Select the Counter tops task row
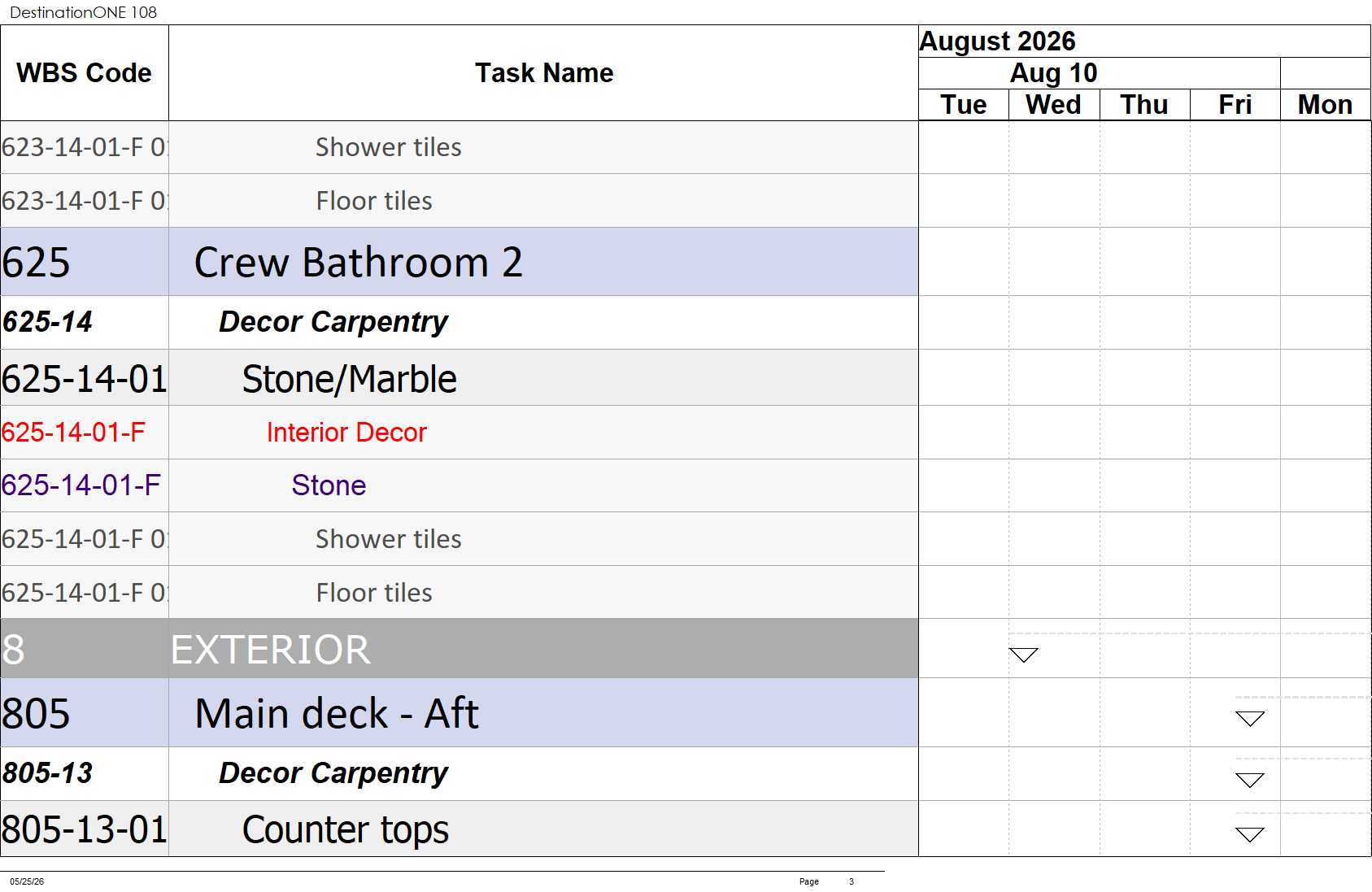Viewport: 1372px width, 892px height. point(460,829)
